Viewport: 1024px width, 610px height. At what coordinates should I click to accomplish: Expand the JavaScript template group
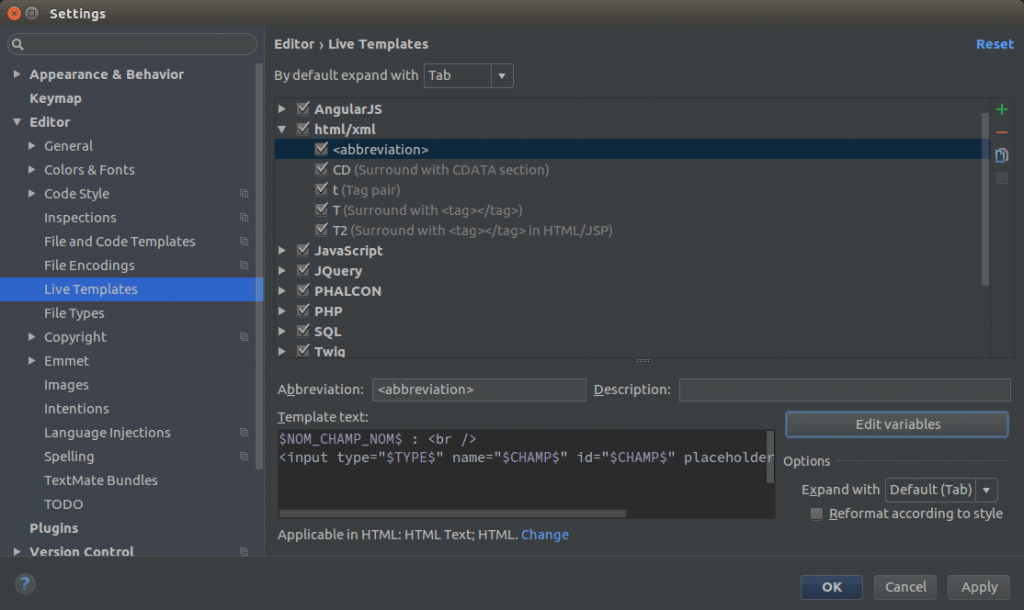click(282, 251)
